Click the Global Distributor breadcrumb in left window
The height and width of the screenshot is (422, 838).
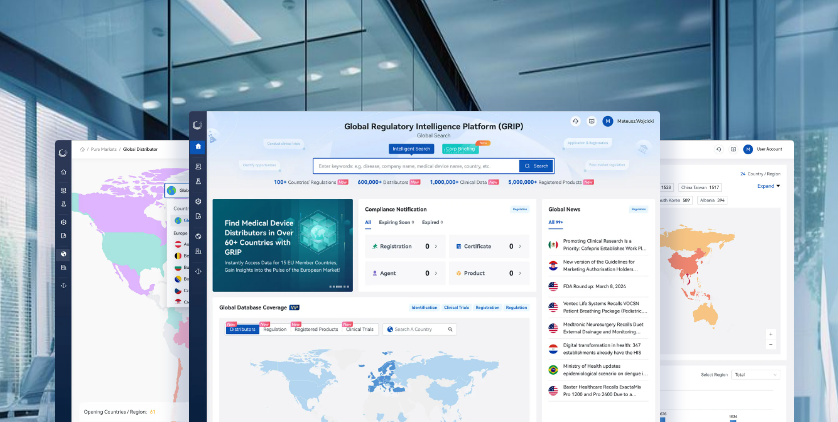(x=140, y=150)
